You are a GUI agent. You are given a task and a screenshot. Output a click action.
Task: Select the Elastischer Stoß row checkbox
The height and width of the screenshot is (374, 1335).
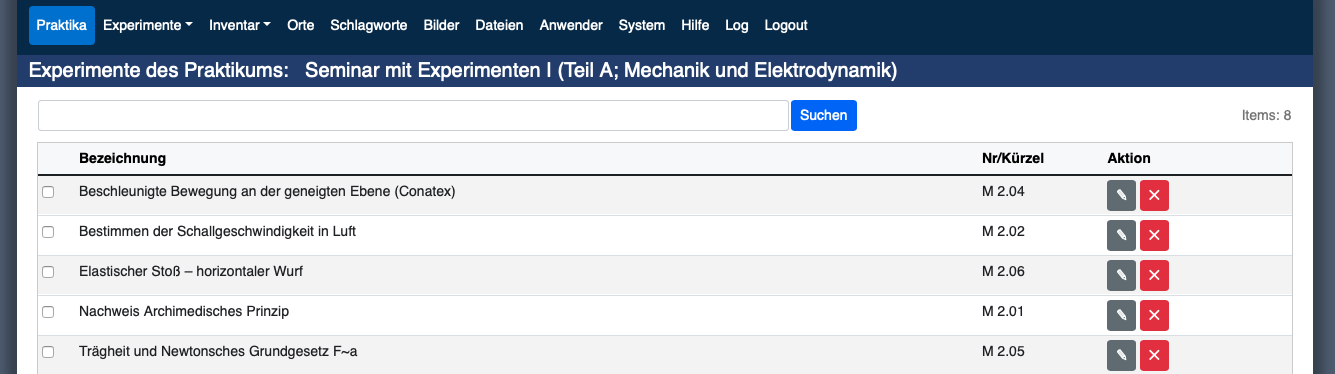(48, 272)
